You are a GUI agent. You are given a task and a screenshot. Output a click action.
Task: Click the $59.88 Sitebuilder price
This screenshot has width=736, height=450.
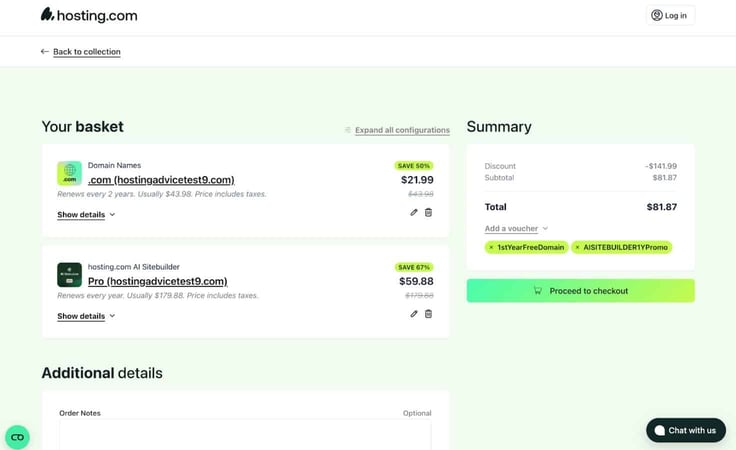click(416, 281)
